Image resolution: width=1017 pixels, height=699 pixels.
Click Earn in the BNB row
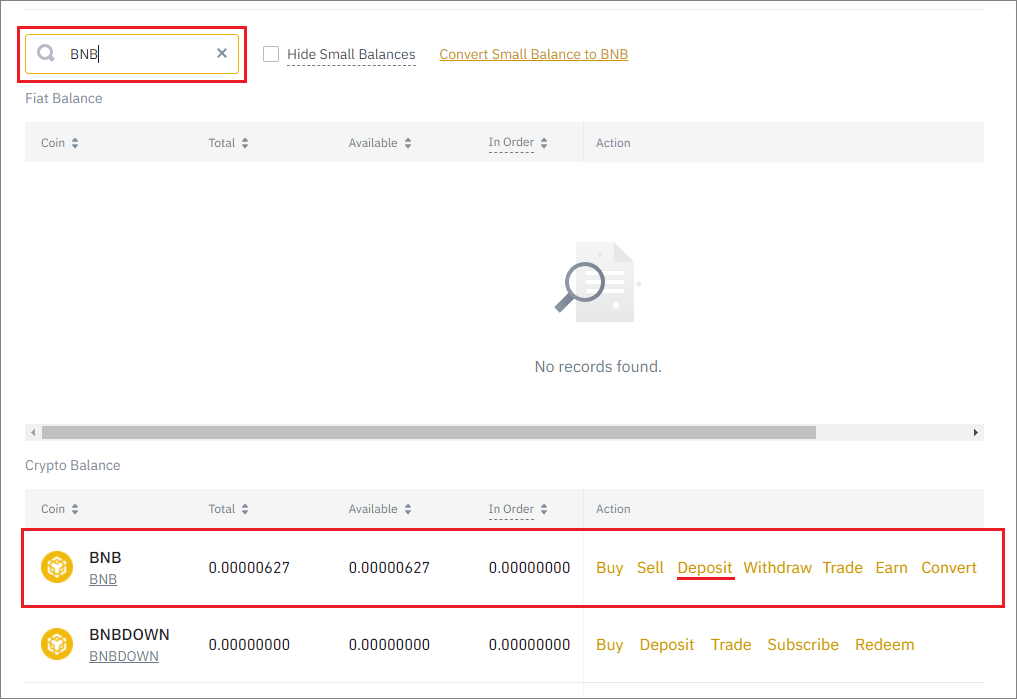point(891,567)
